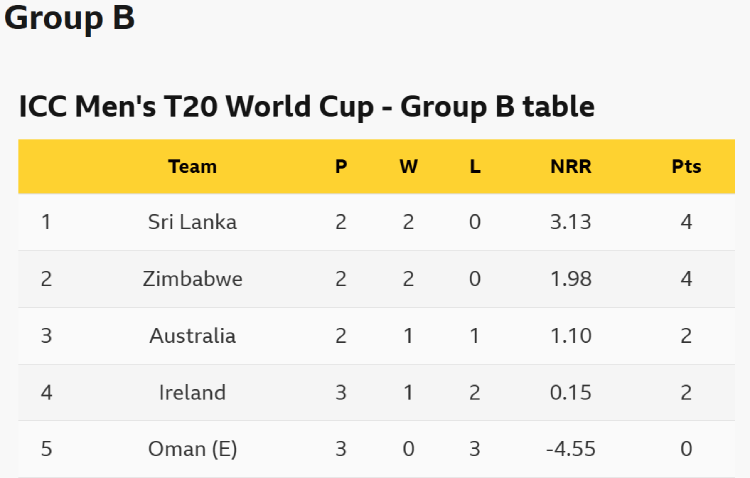Click the P column header
Screen dimensions: 750x478
point(341,167)
